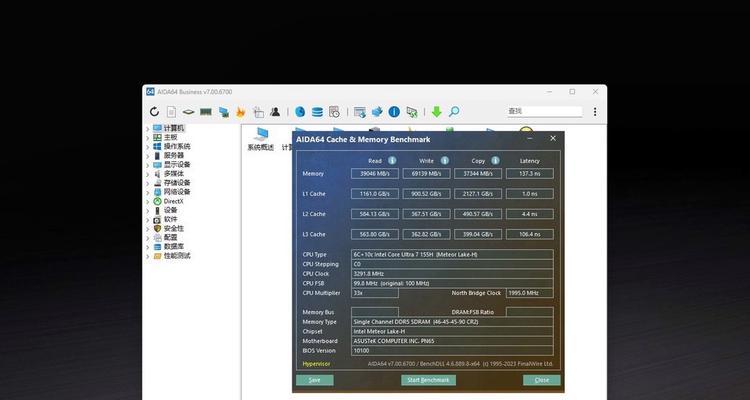Image resolution: width=750 pixels, height=400 pixels.
Task: Expand the 多媒体 tree node chevron
Action: (x=148, y=174)
